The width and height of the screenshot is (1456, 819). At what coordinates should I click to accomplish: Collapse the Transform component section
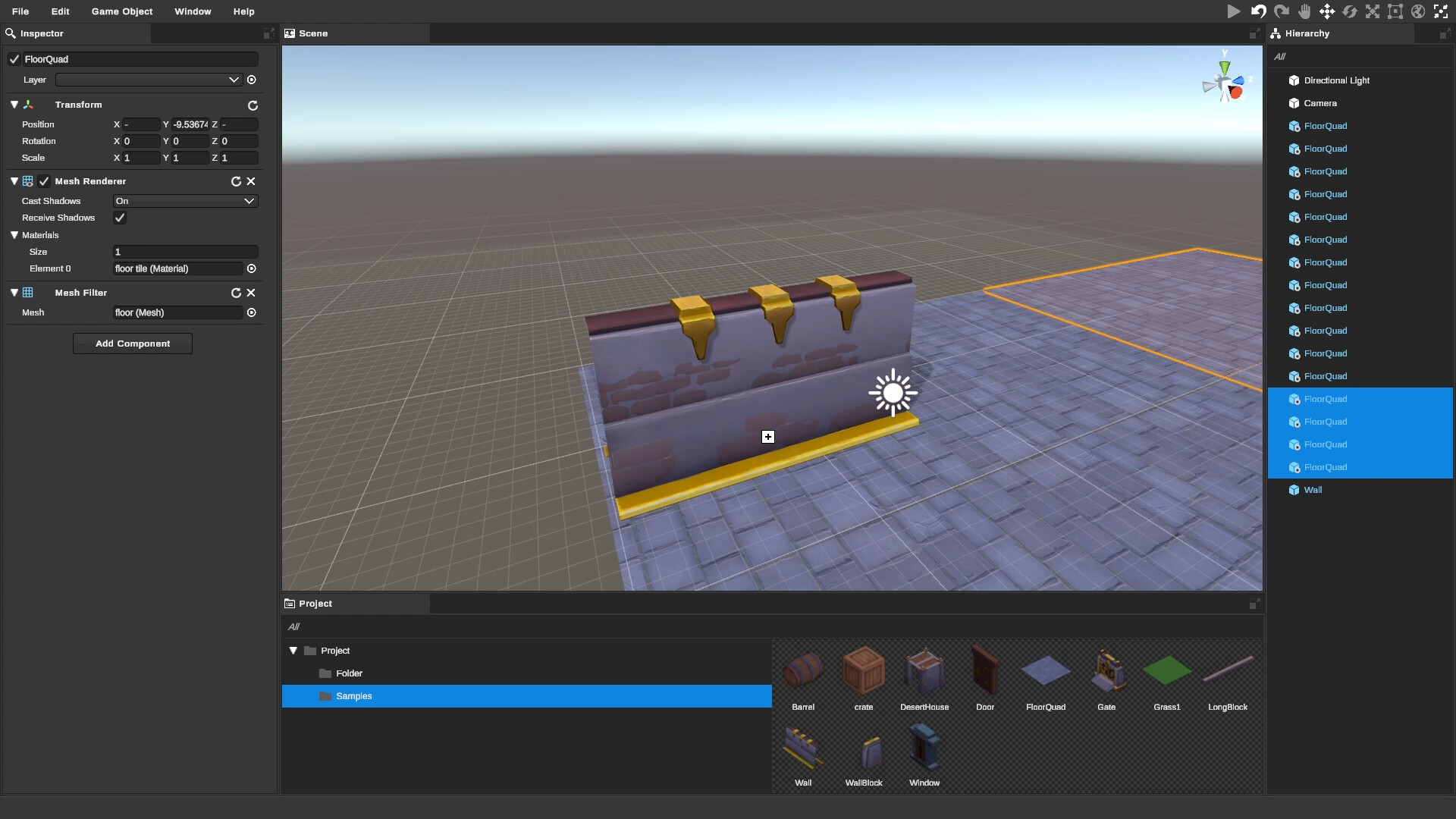tap(14, 105)
